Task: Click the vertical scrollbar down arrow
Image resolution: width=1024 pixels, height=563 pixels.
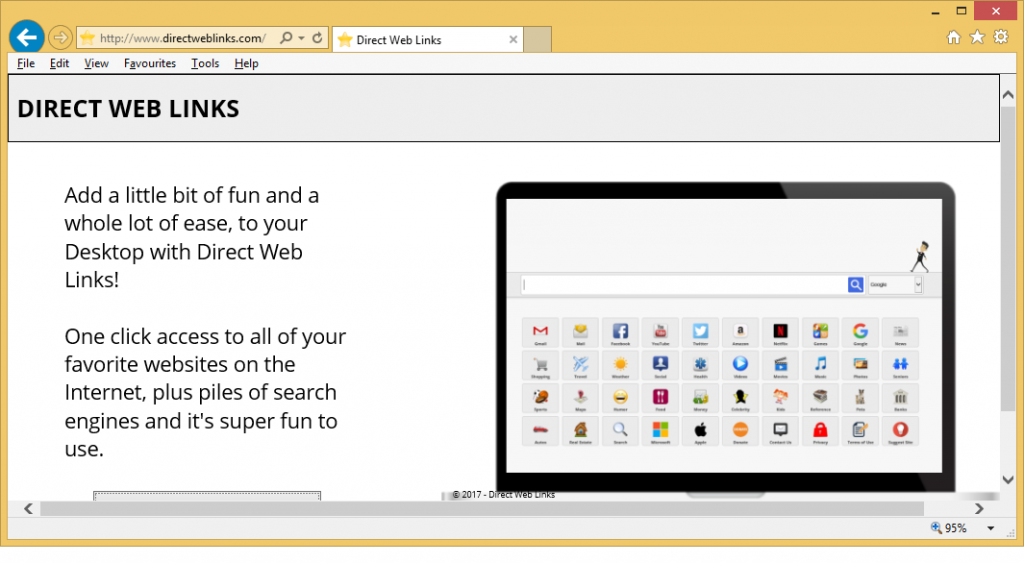Action: (x=1008, y=480)
